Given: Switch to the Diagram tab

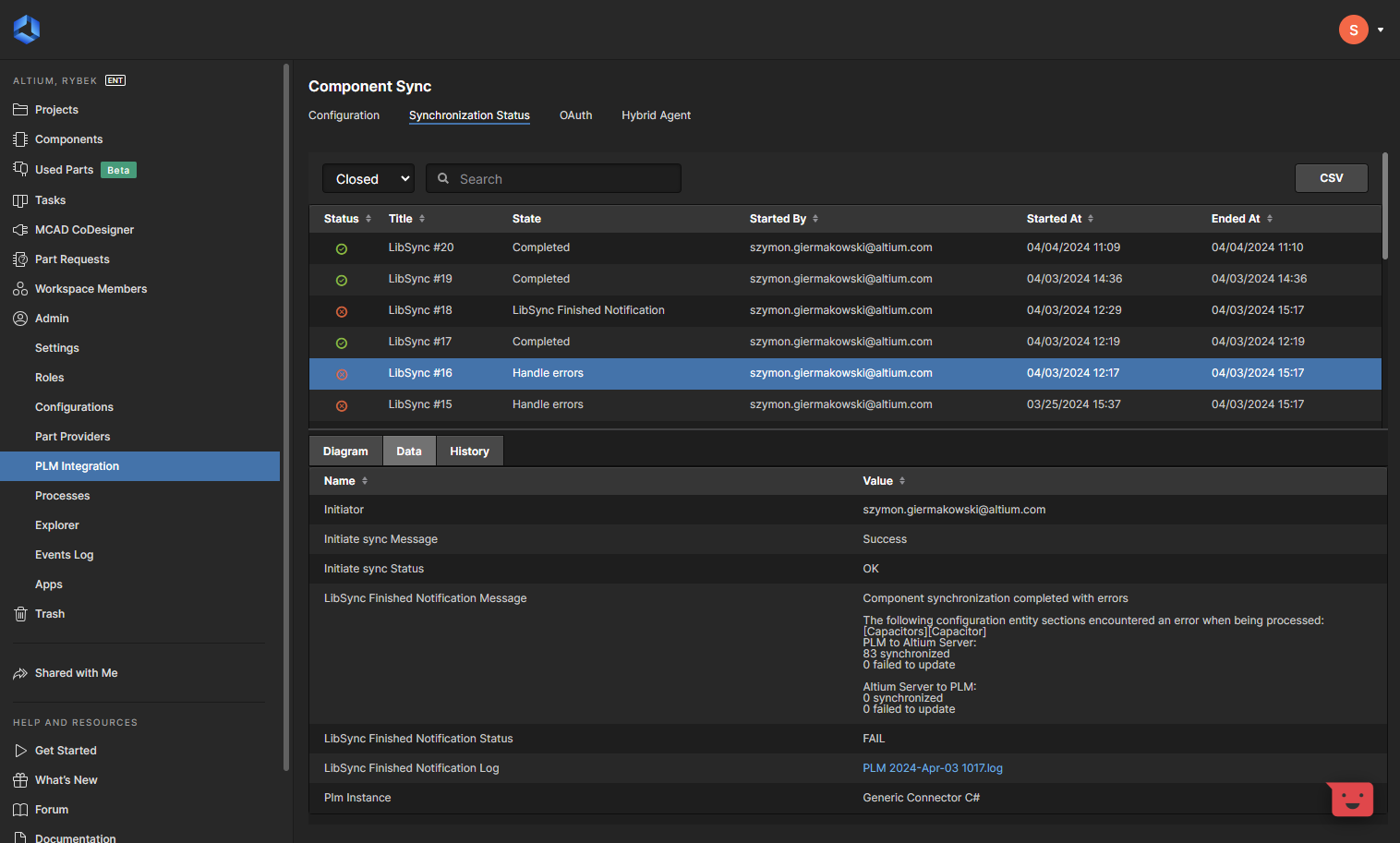Looking at the screenshot, I should [x=345, y=452].
